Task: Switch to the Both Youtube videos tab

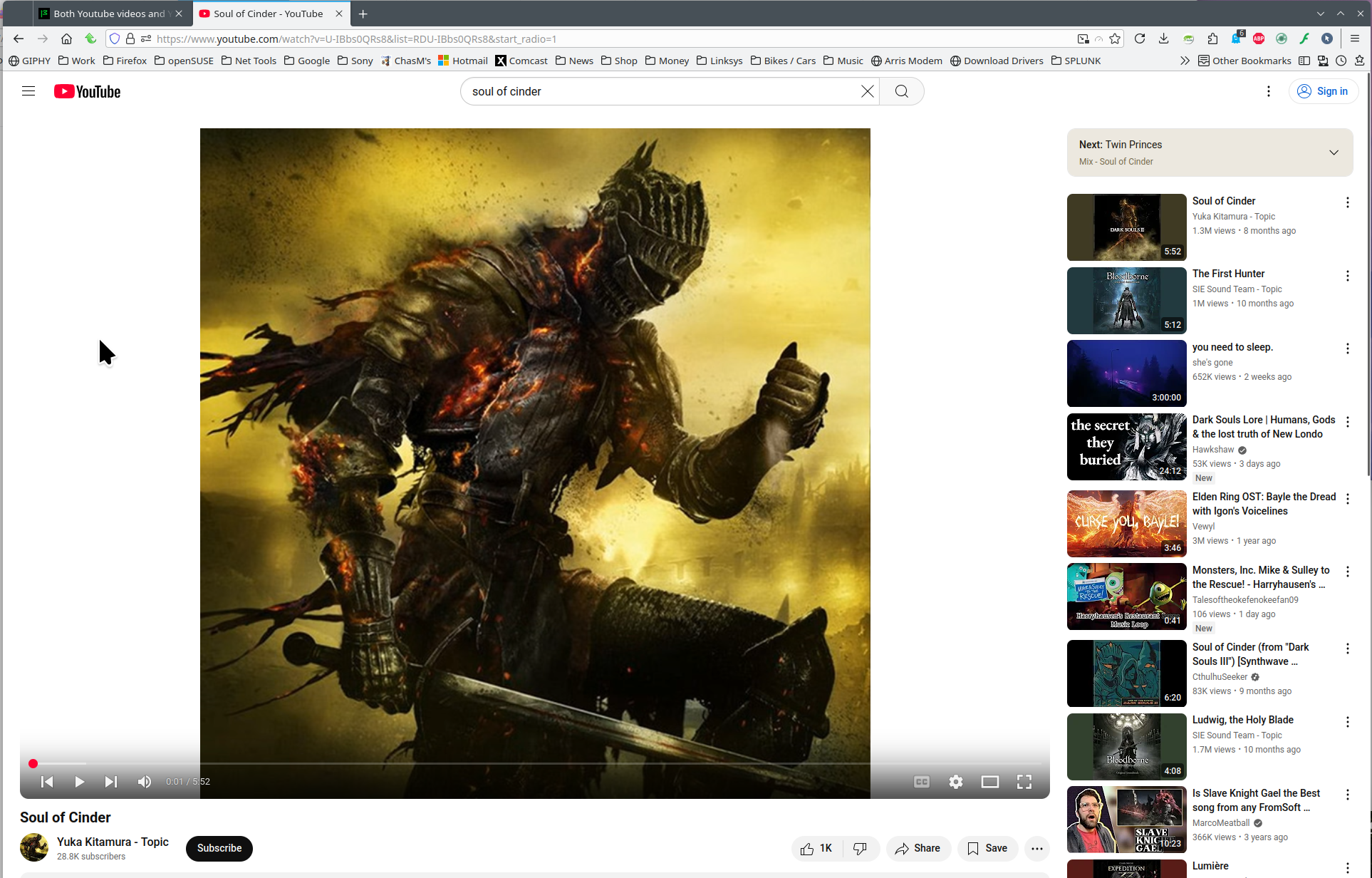Action: pyautogui.click(x=108, y=14)
